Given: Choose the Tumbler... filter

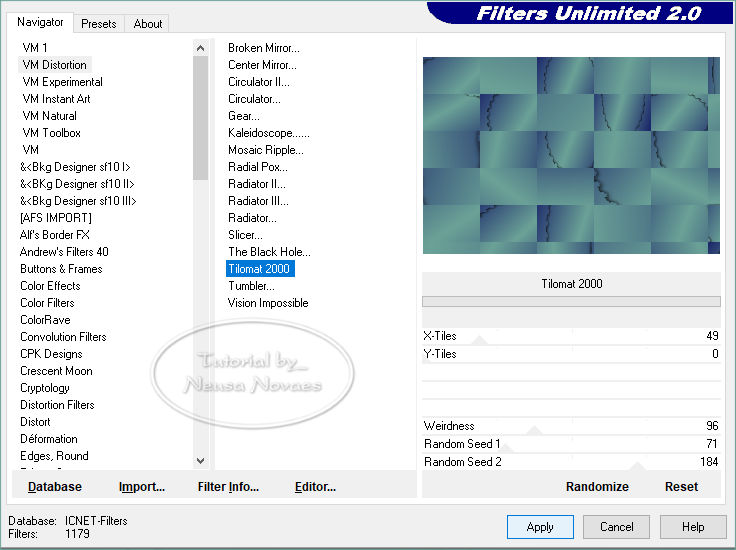Looking at the screenshot, I should coord(251,286).
